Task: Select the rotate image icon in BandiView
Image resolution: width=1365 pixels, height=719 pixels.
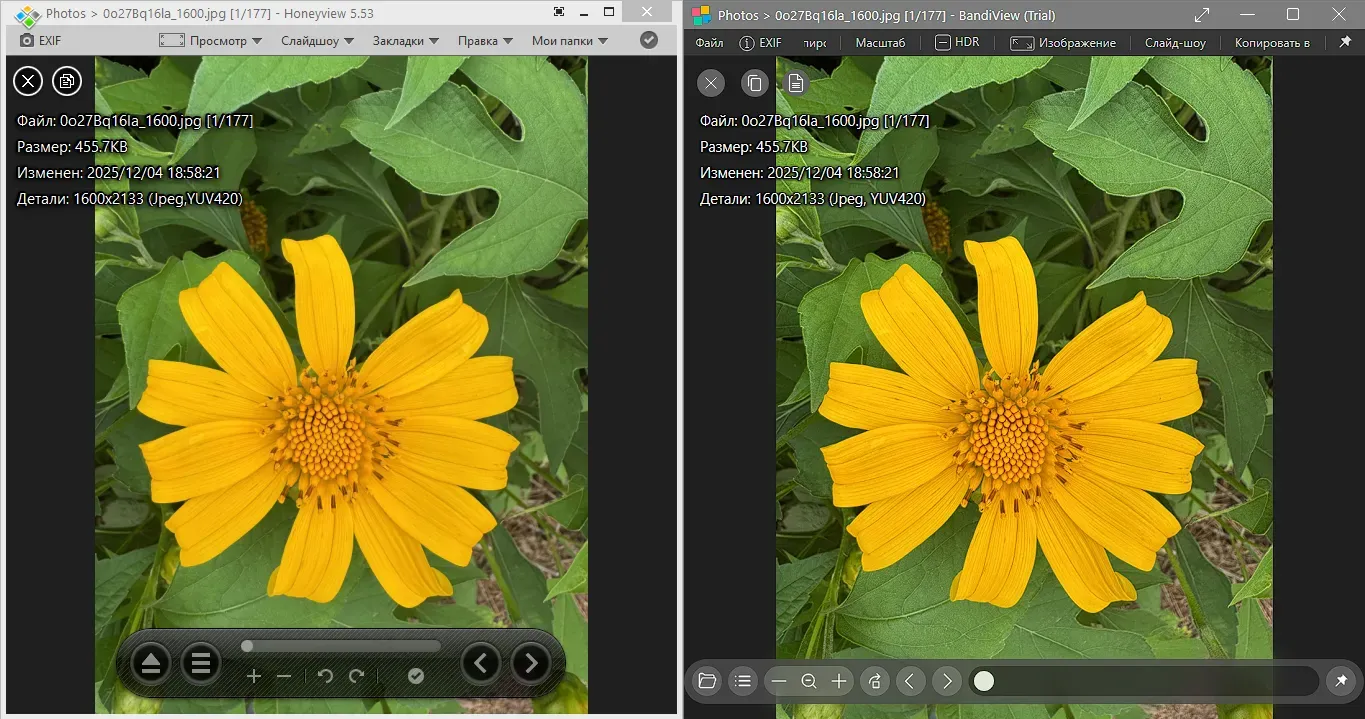Action: coord(874,681)
